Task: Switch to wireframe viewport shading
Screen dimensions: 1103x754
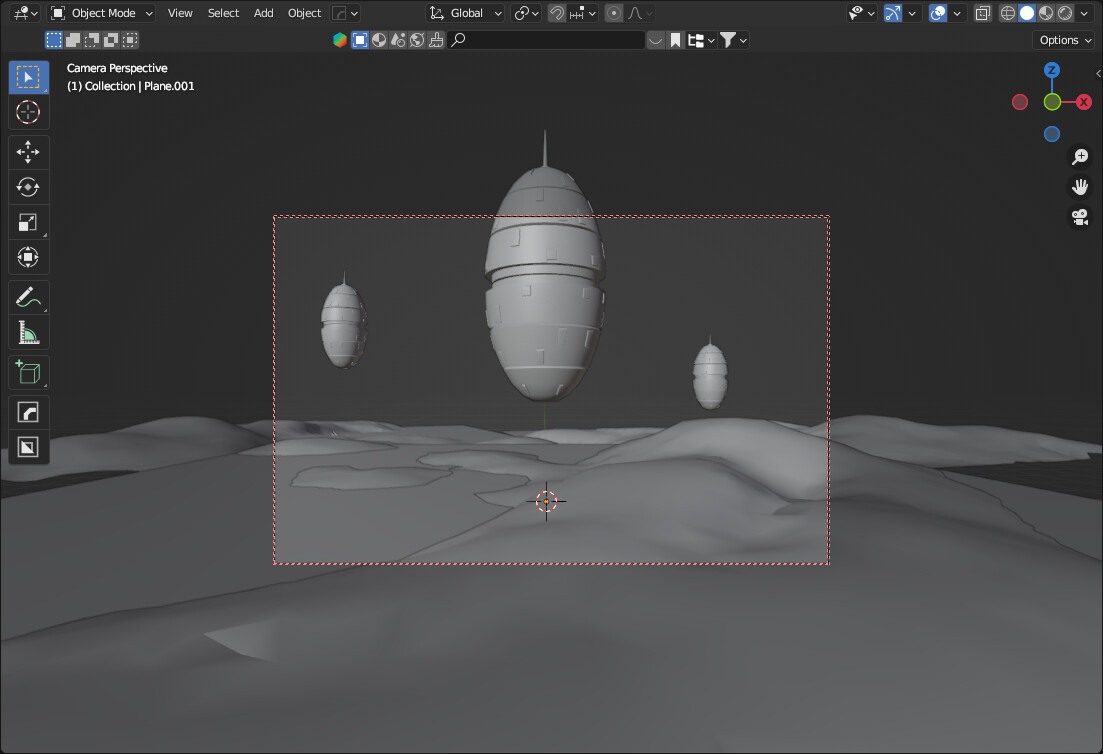Action: 1008,13
